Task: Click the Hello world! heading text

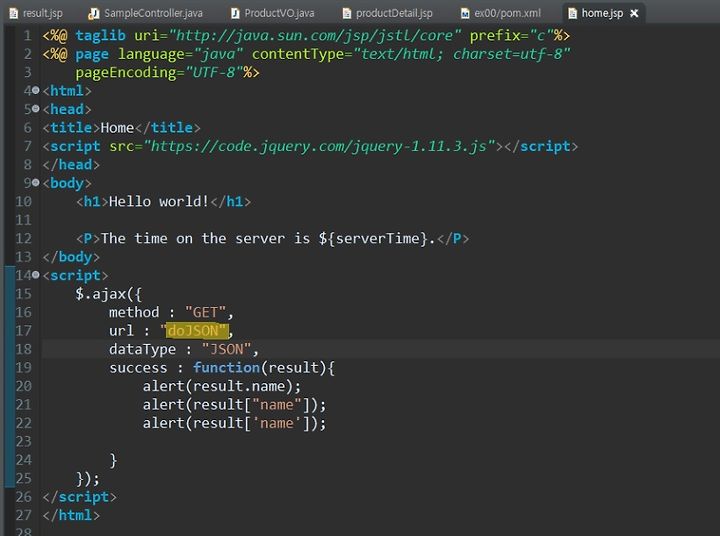Action: (x=159, y=201)
